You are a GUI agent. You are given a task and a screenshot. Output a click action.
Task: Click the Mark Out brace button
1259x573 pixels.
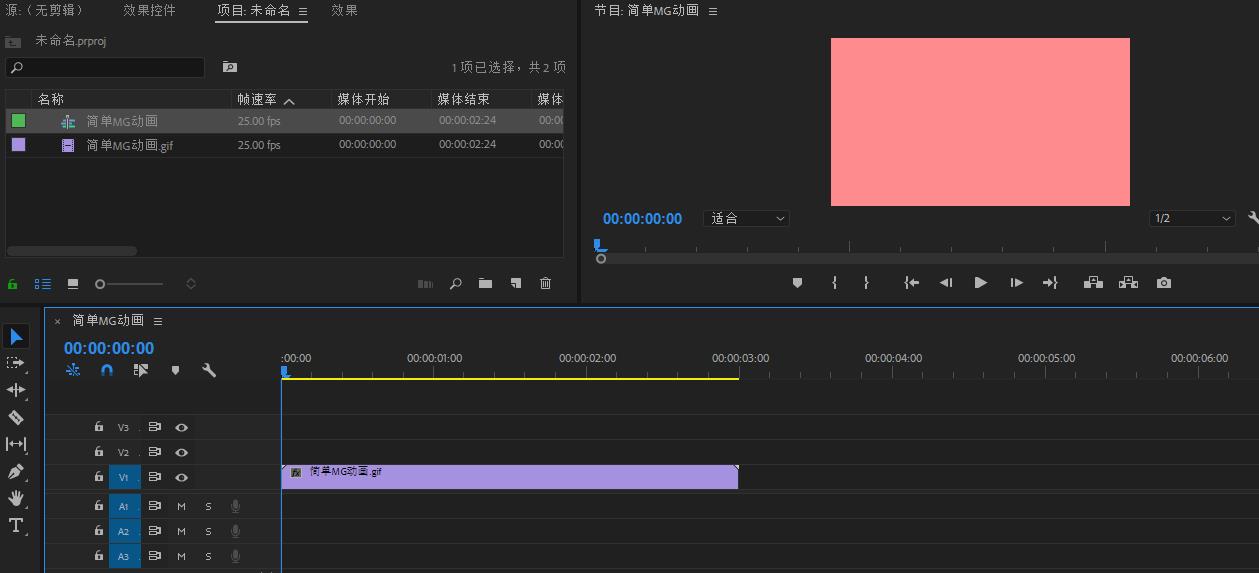tap(866, 283)
